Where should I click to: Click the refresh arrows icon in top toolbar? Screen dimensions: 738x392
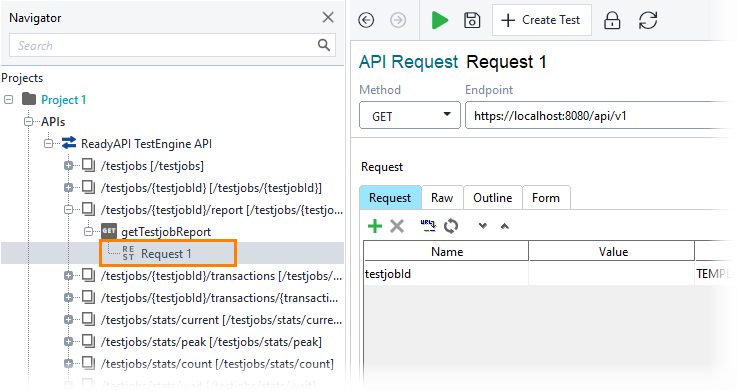coord(648,20)
